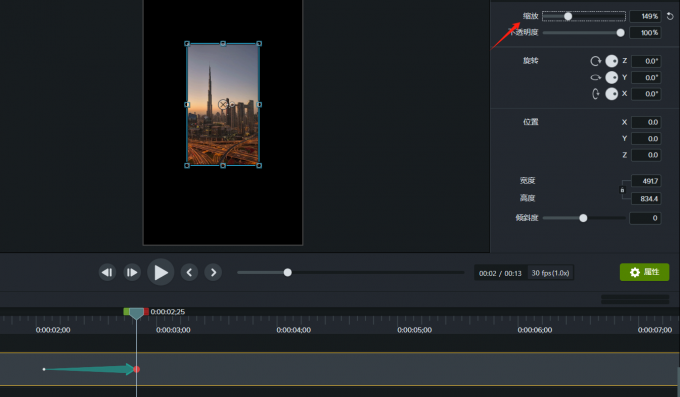The image size is (680, 397).
Task: Click the Y rotation dial knob
Action: [611, 77]
